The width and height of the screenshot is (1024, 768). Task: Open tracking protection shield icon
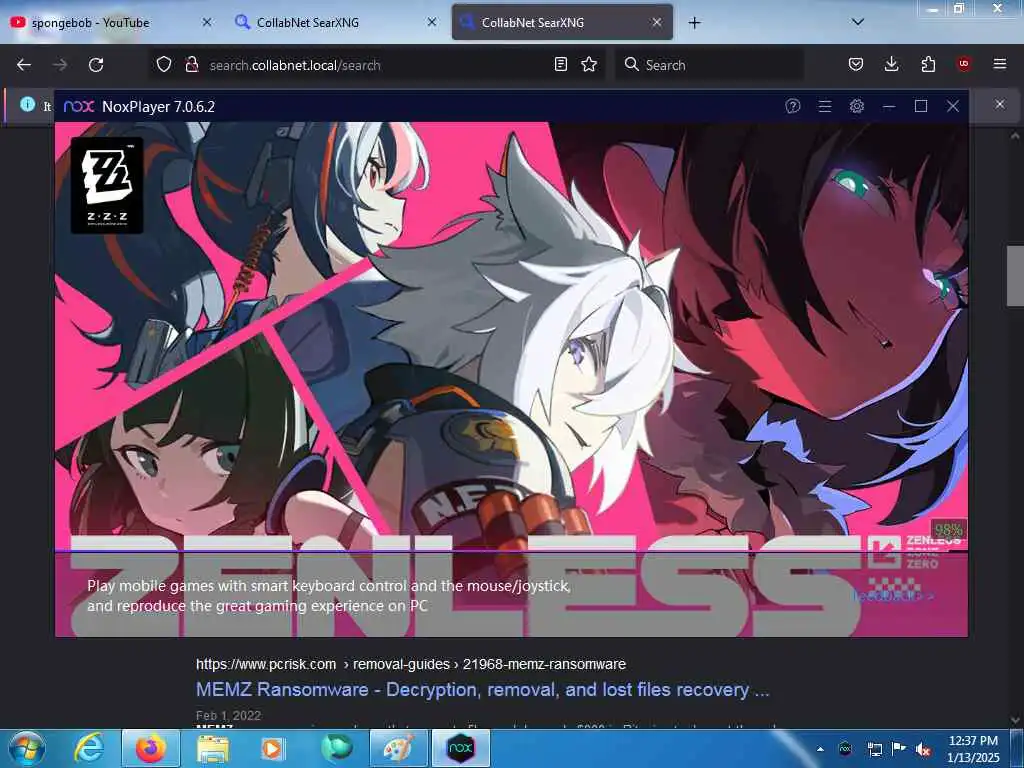pos(164,64)
